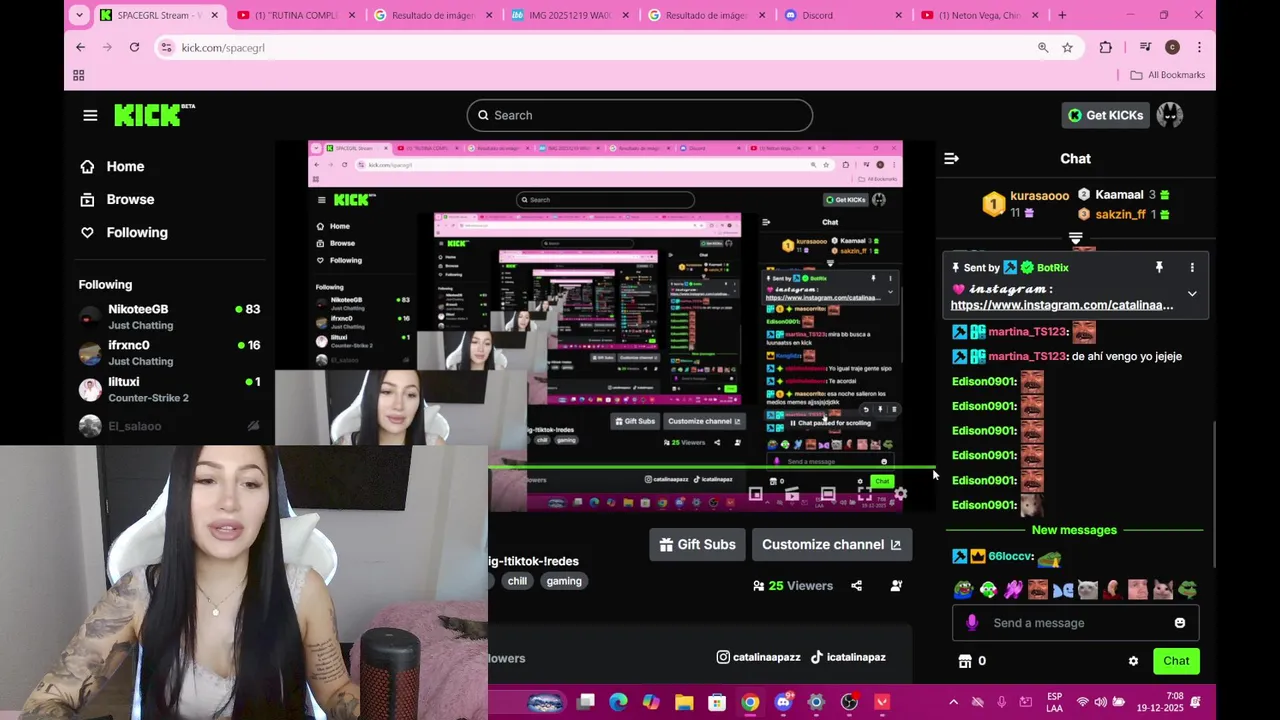Open chat settings gear
Viewport: 1280px width, 720px height.
pyautogui.click(x=1133, y=661)
